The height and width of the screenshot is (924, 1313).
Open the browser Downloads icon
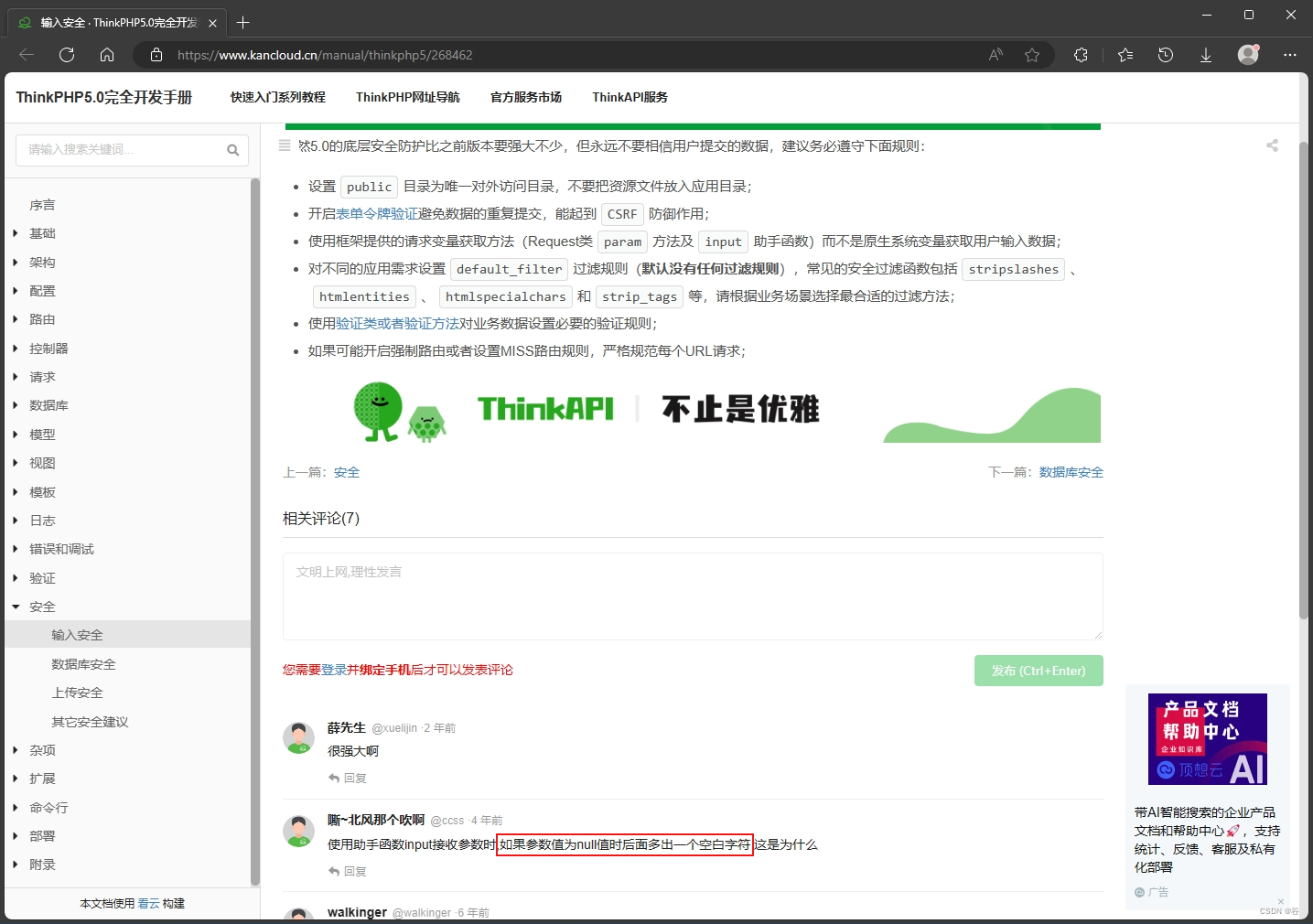(1205, 55)
